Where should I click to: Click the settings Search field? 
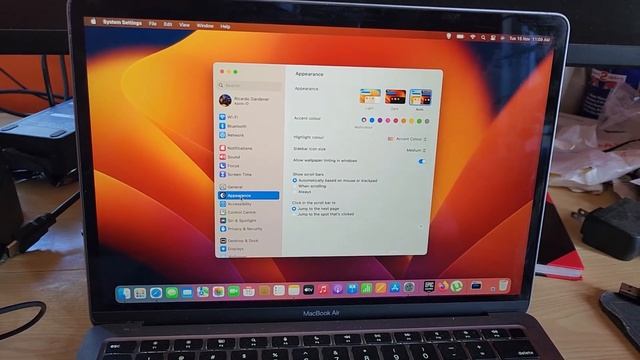(249, 86)
